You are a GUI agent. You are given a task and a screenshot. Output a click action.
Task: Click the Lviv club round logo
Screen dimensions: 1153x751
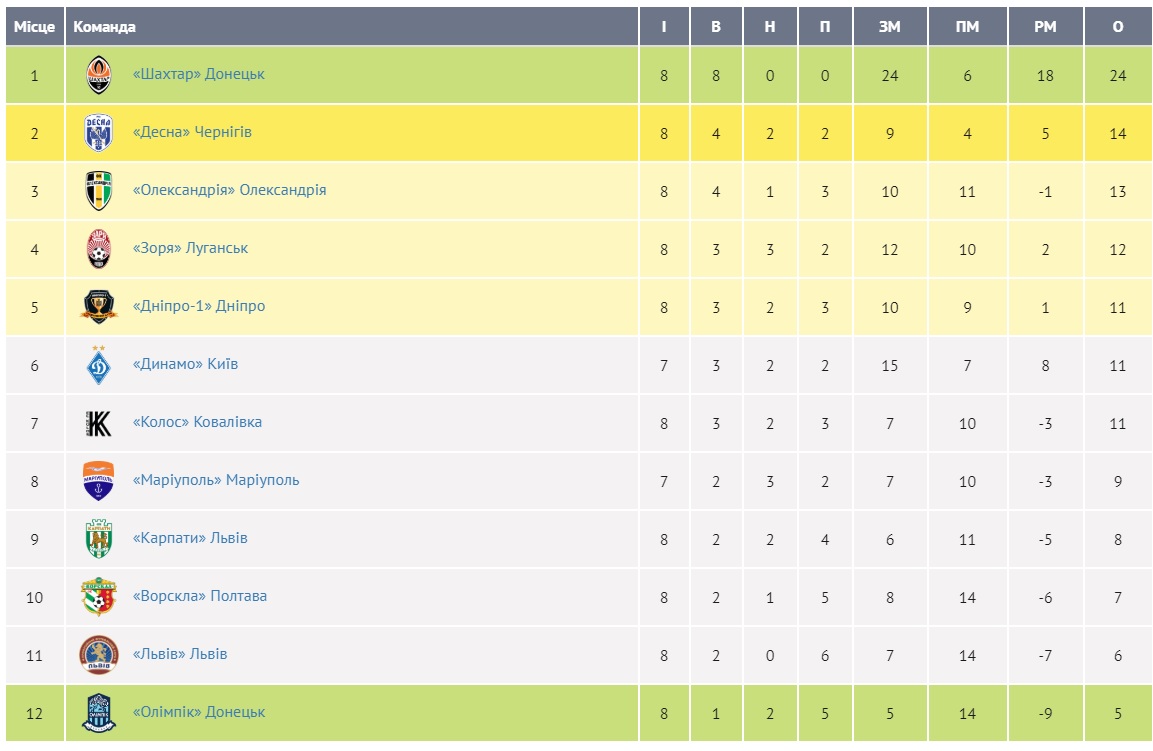coord(99,655)
